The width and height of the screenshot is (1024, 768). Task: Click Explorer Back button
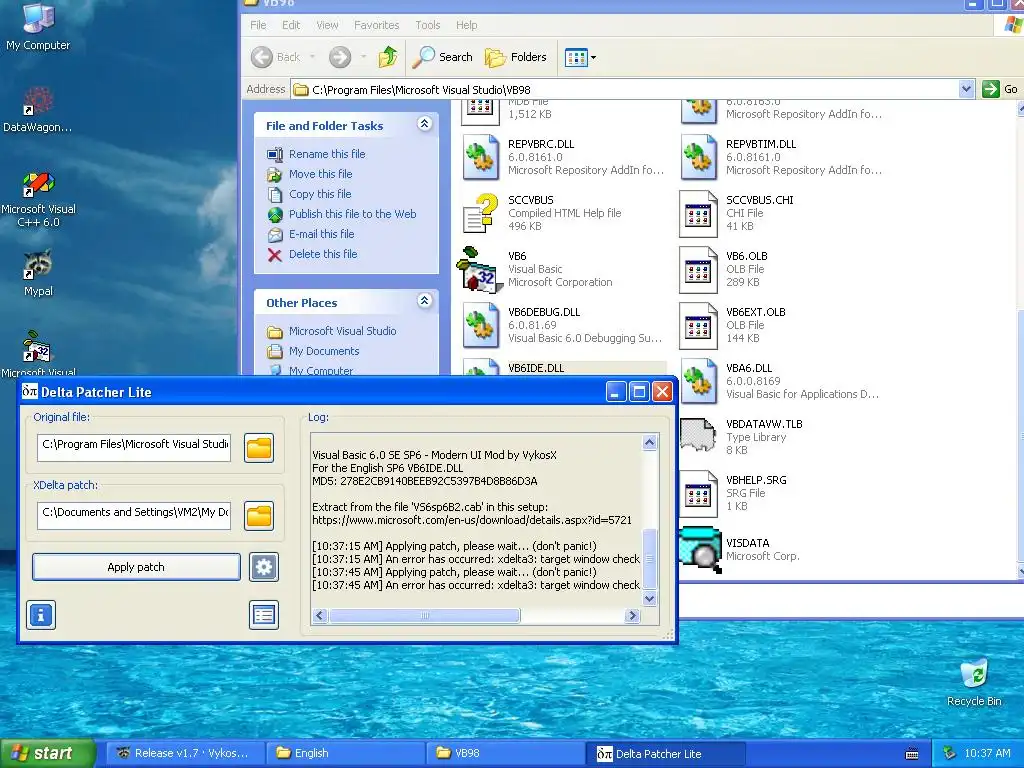pos(276,57)
